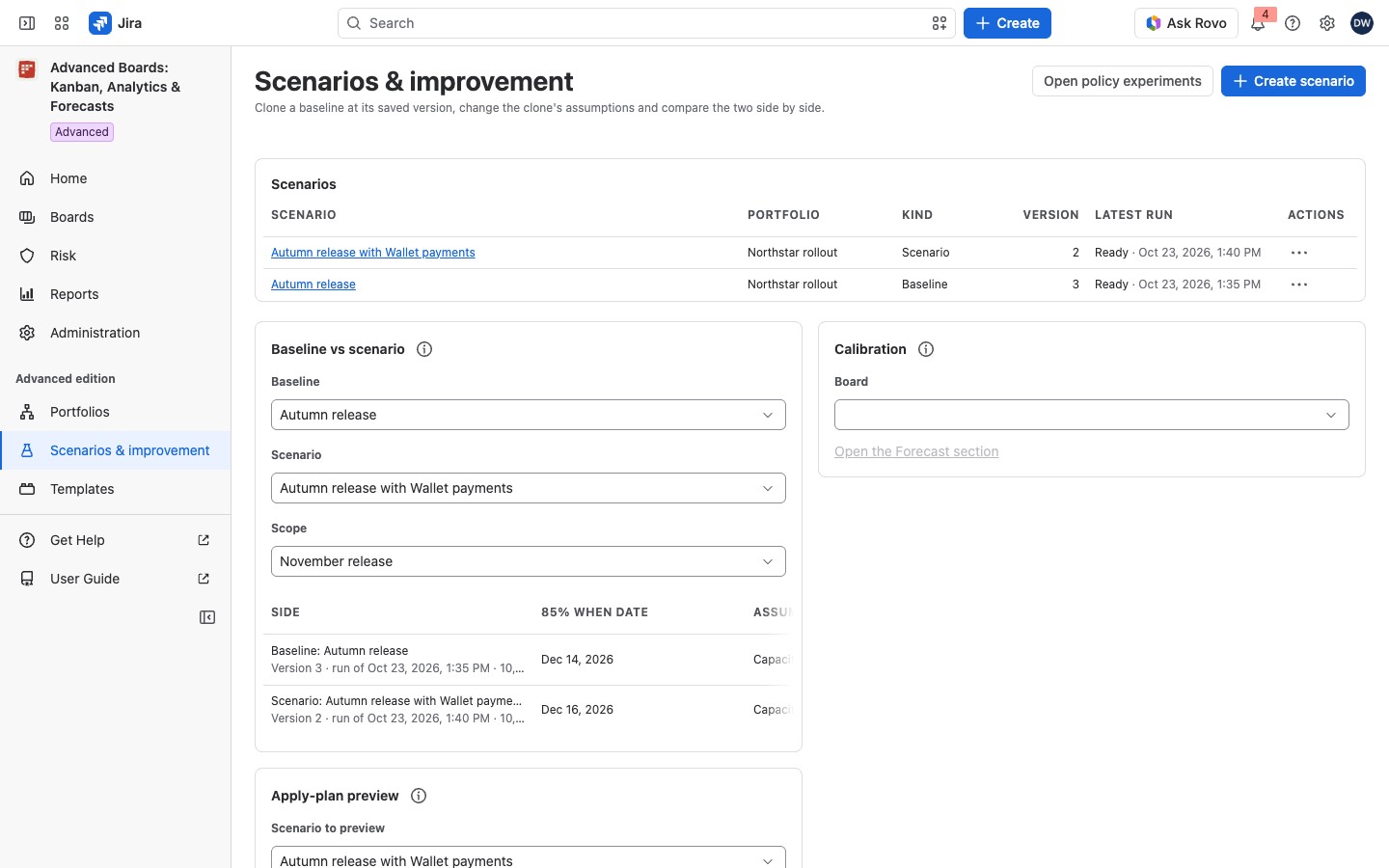Open actions menu for Autumn release with Wallet payments
Viewport: 1389px width, 868px height.
[1299, 253]
